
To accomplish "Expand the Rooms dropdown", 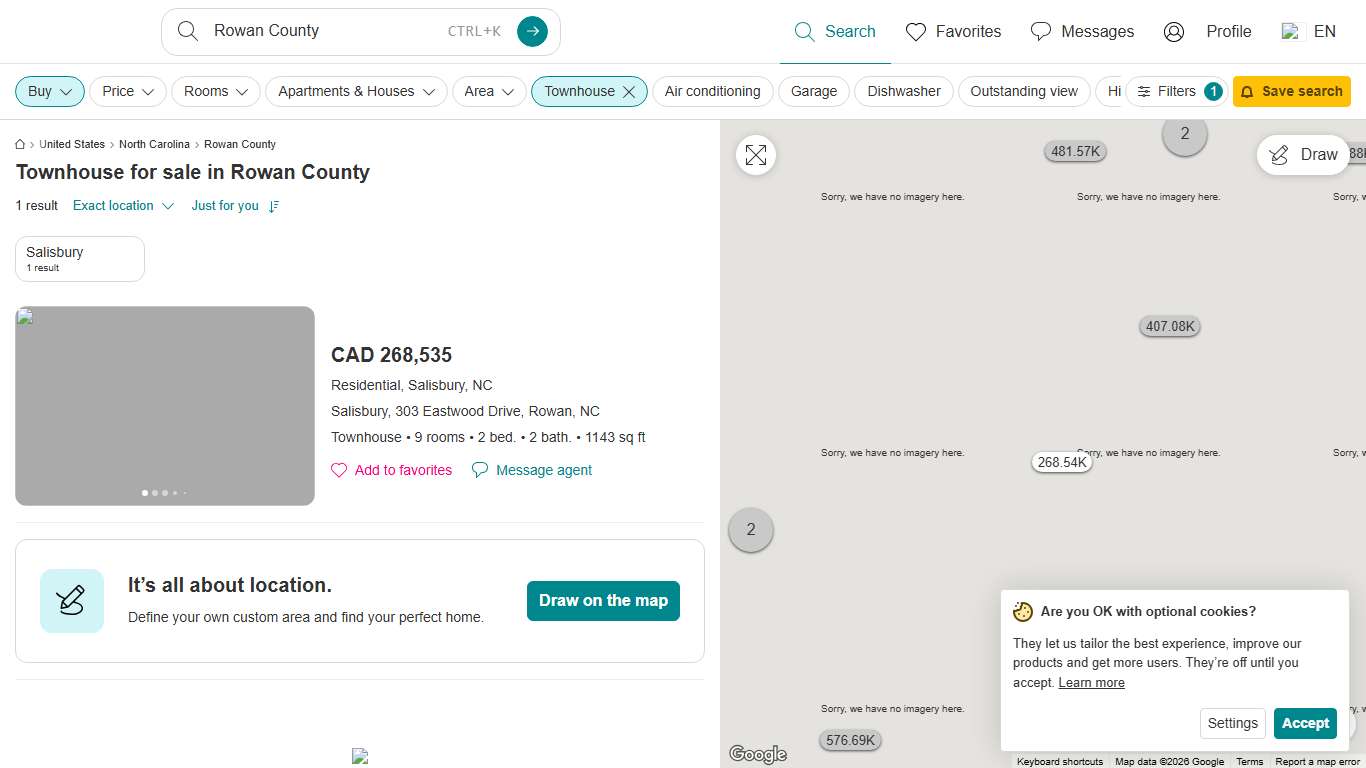I will pos(216,91).
